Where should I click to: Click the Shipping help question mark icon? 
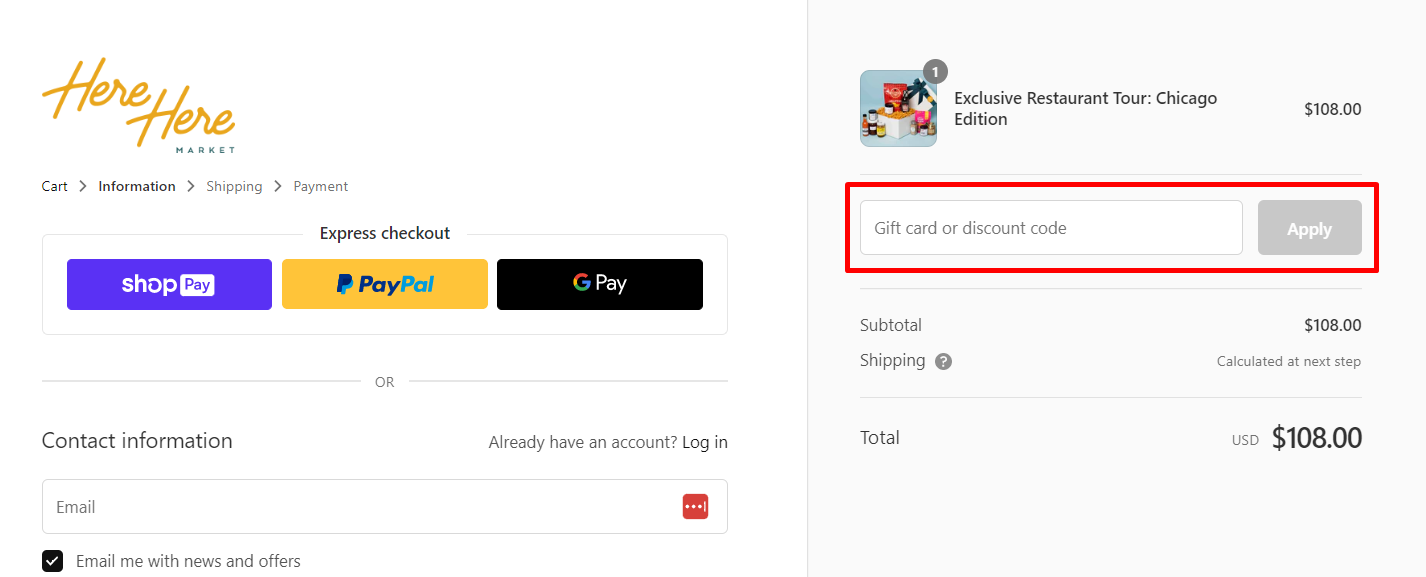click(943, 362)
